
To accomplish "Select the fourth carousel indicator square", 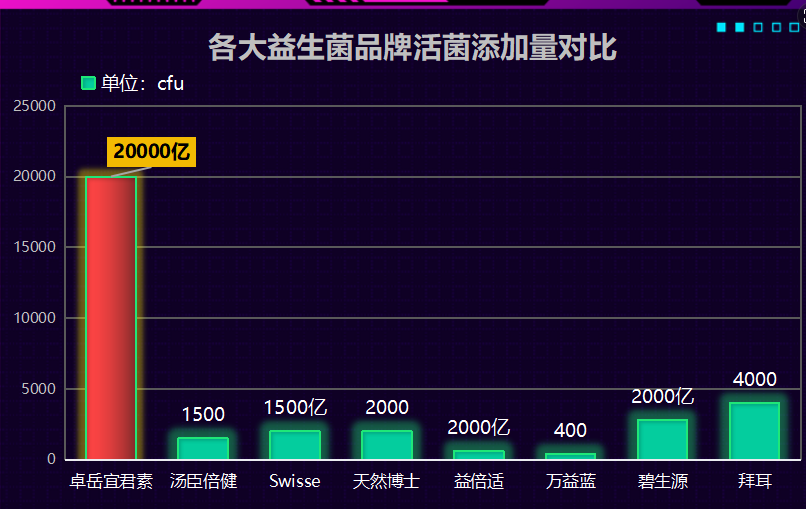I will click(x=777, y=27).
